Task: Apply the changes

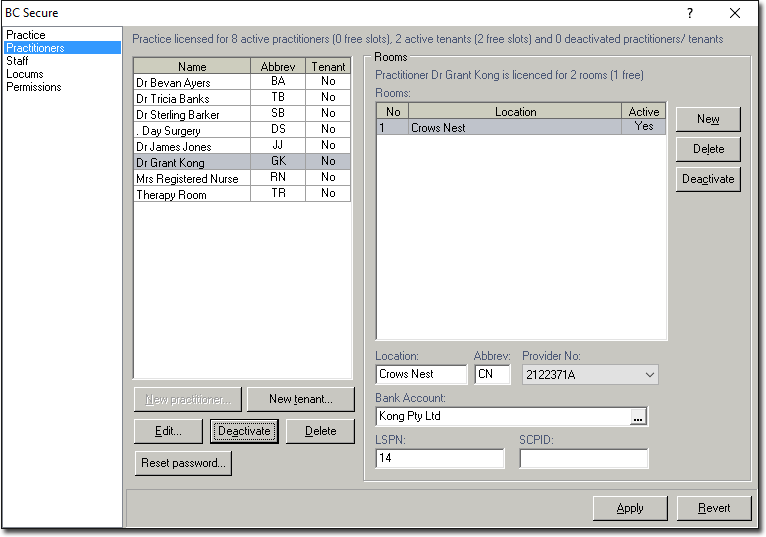Action: pyautogui.click(x=629, y=508)
